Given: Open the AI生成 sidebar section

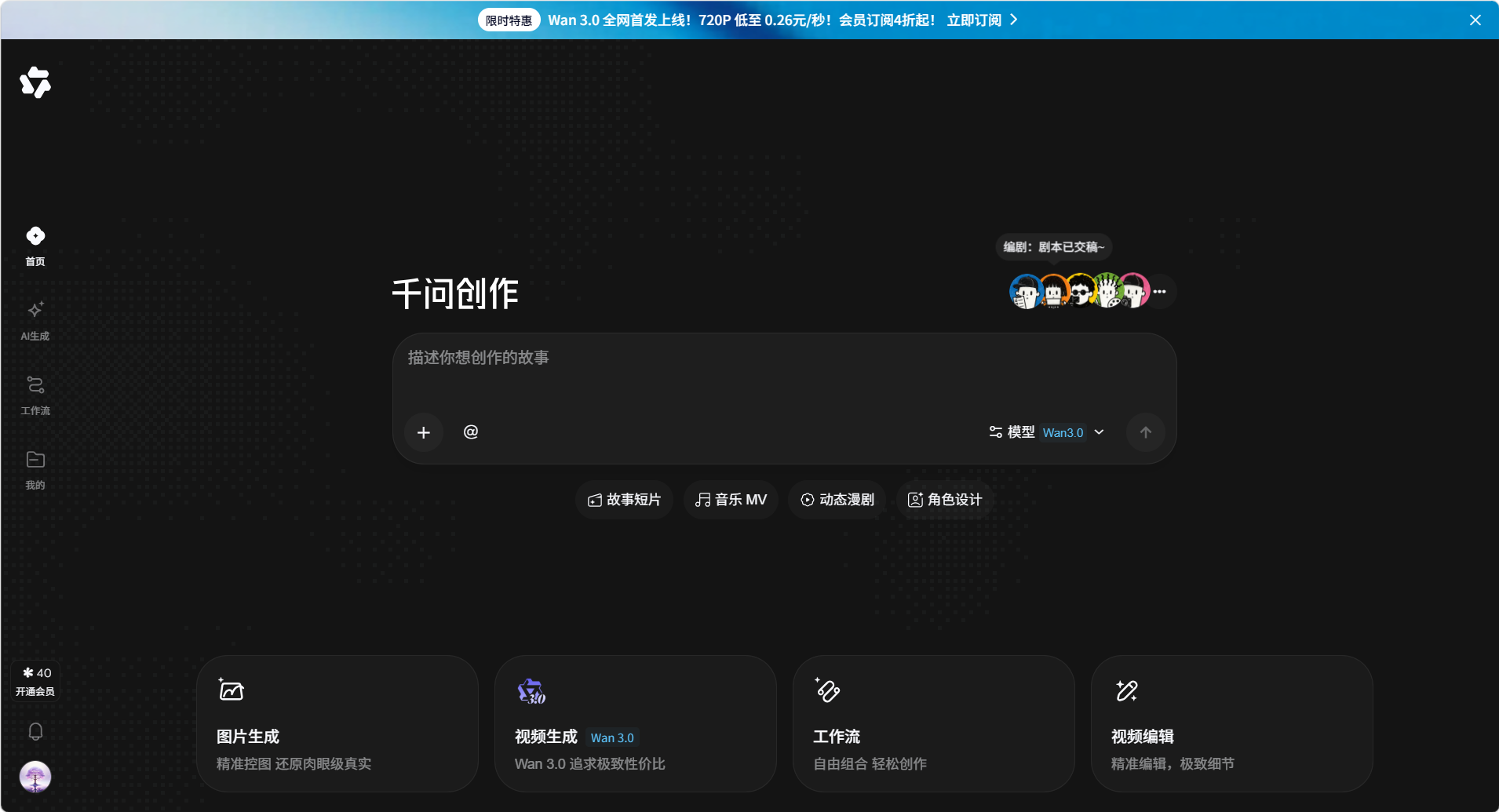Looking at the screenshot, I should pyautogui.click(x=35, y=321).
